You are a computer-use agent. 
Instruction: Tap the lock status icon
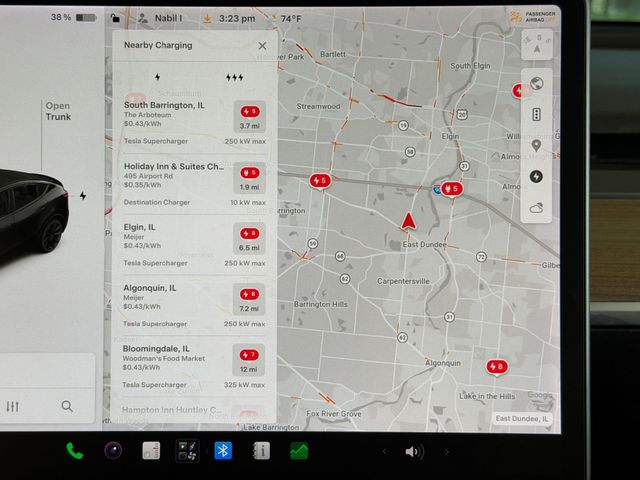click(115, 18)
